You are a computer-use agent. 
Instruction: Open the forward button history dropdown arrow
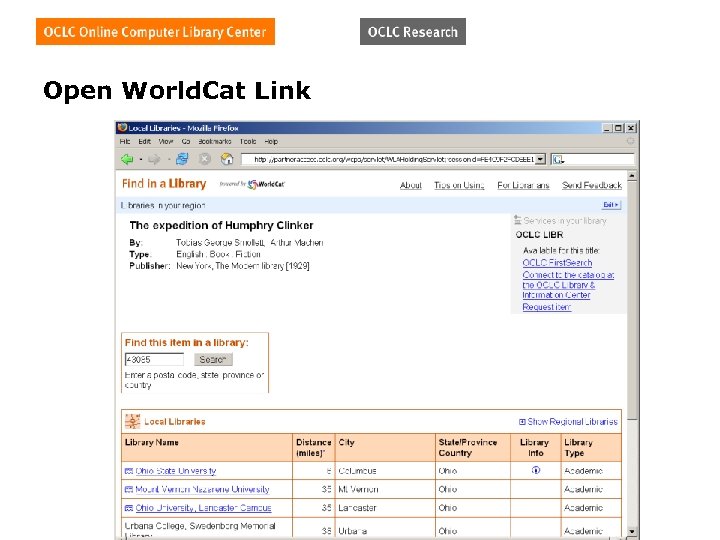tap(169, 159)
